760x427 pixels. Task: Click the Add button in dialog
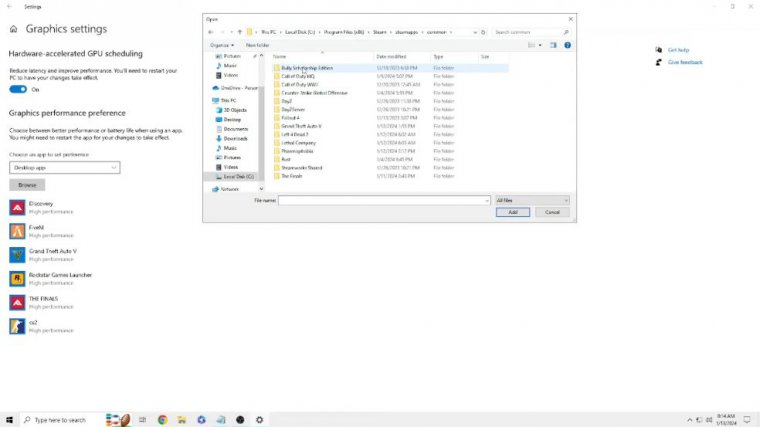pyautogui.click(x=512, y=212)
